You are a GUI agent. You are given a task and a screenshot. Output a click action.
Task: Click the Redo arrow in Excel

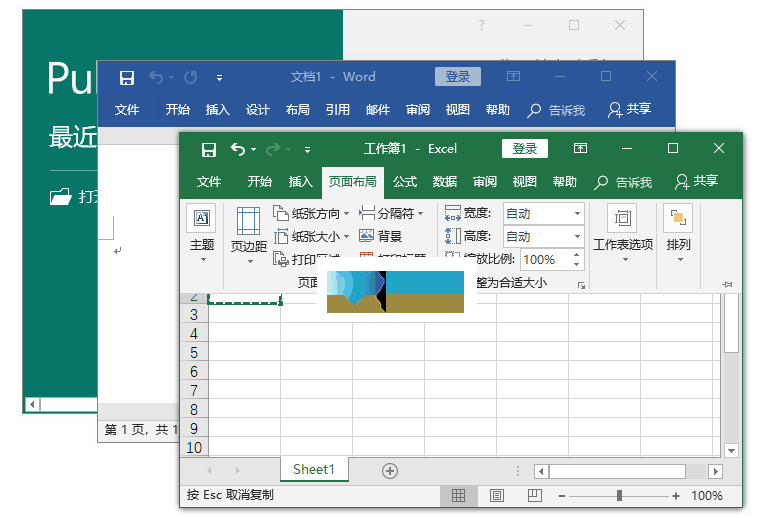coord(272,149)
